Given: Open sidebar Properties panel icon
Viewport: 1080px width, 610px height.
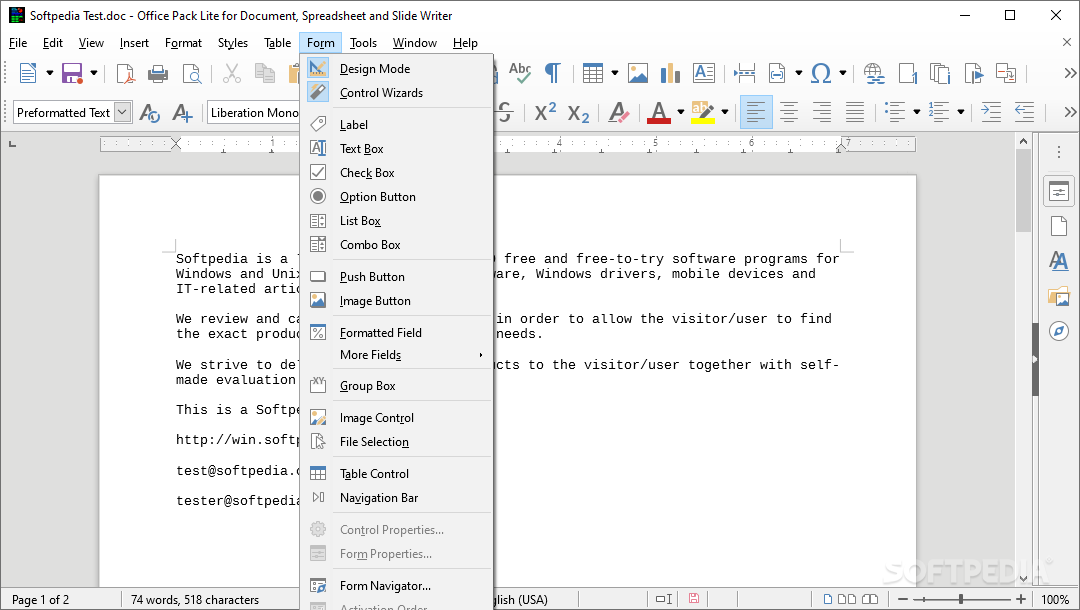Looking at the screenshot, I should [1059, 191].
